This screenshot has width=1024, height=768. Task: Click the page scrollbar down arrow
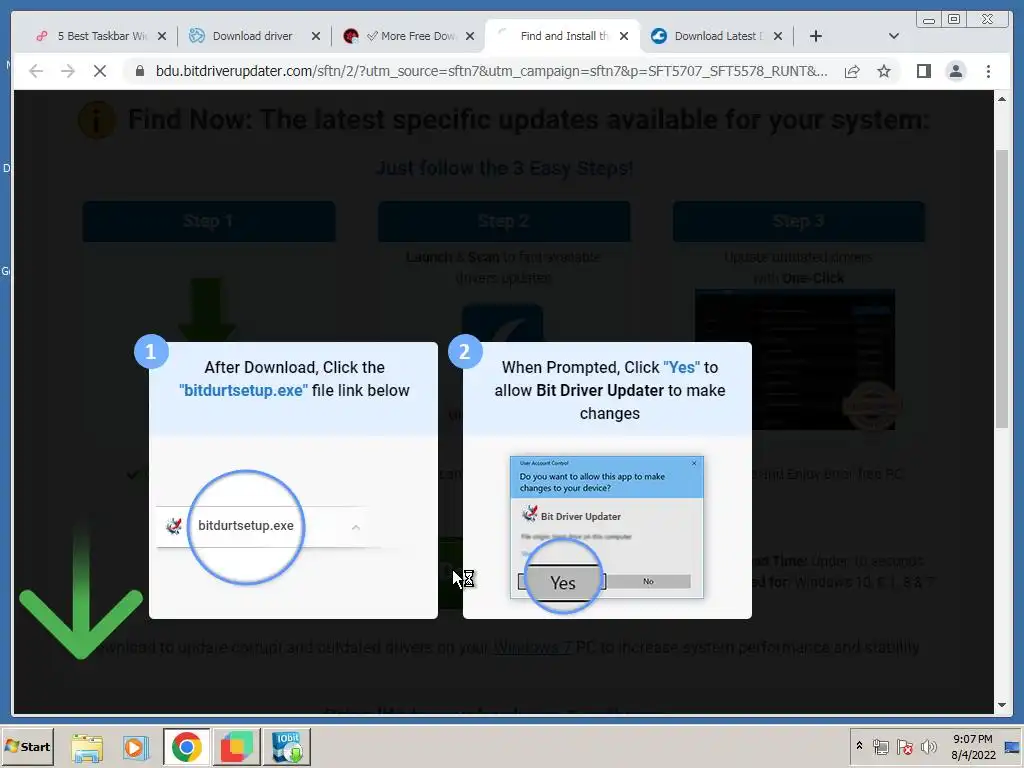pyautogui.click(x=1002, y=705)
